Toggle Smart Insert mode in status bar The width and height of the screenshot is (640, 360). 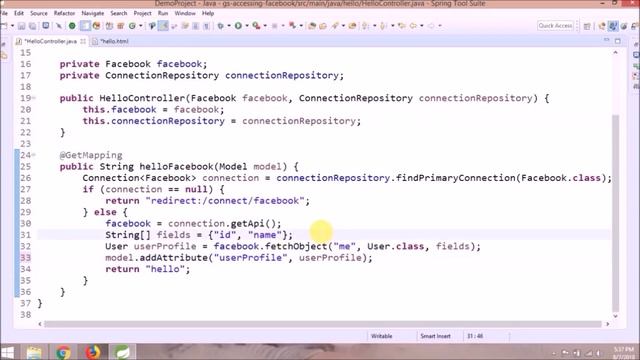(x=435, y=336)
